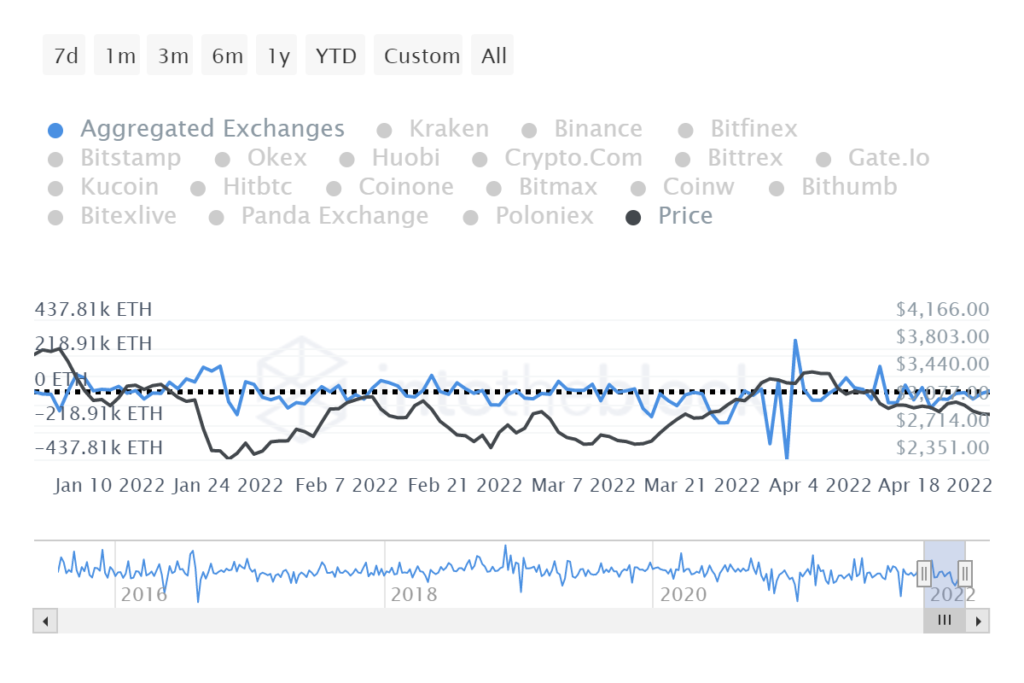Screen dimensions: 1024x683
Task: Toggle Bithumb series in legend
Action: click(x=833, y=187)
